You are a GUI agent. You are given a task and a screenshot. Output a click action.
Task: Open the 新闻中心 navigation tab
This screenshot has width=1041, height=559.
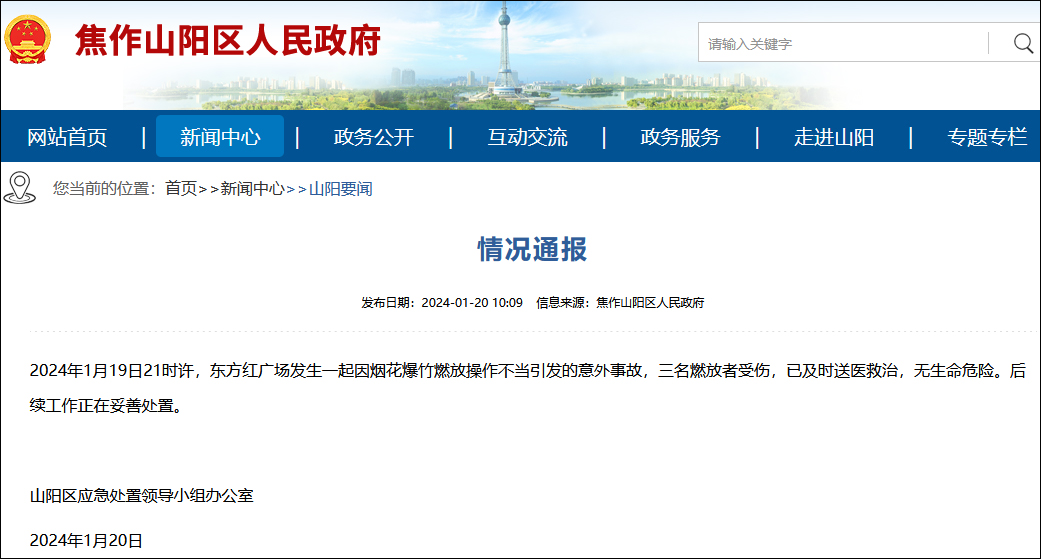[x=220, y=137]
